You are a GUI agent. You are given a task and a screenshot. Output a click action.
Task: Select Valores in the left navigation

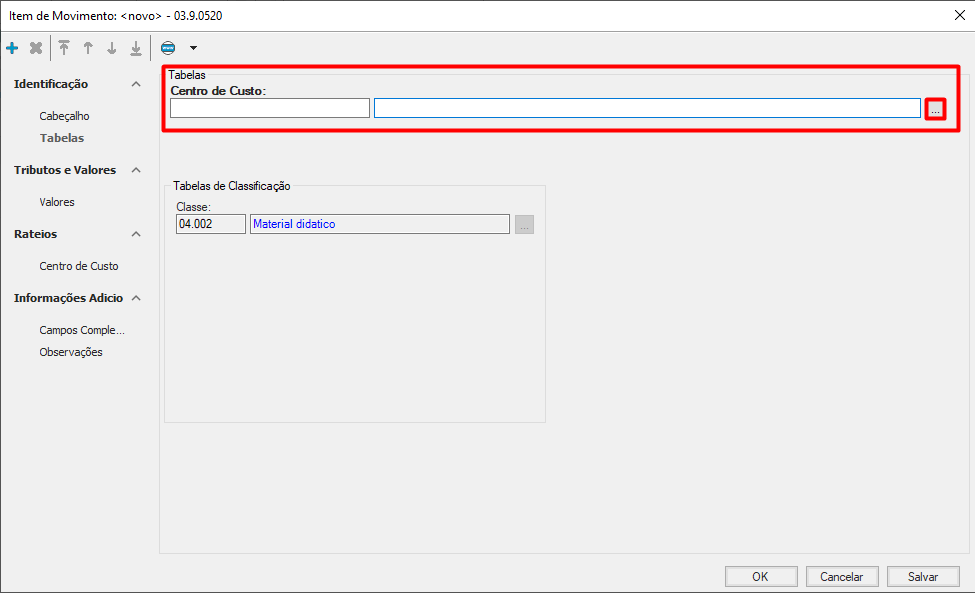click(x=57, y=202)
